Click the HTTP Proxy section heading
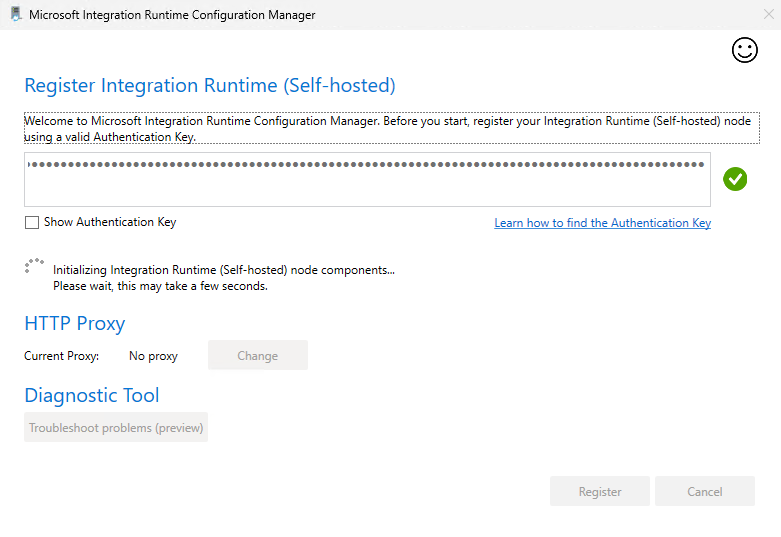Screen dimensions: 781x537 click(75, 323)
